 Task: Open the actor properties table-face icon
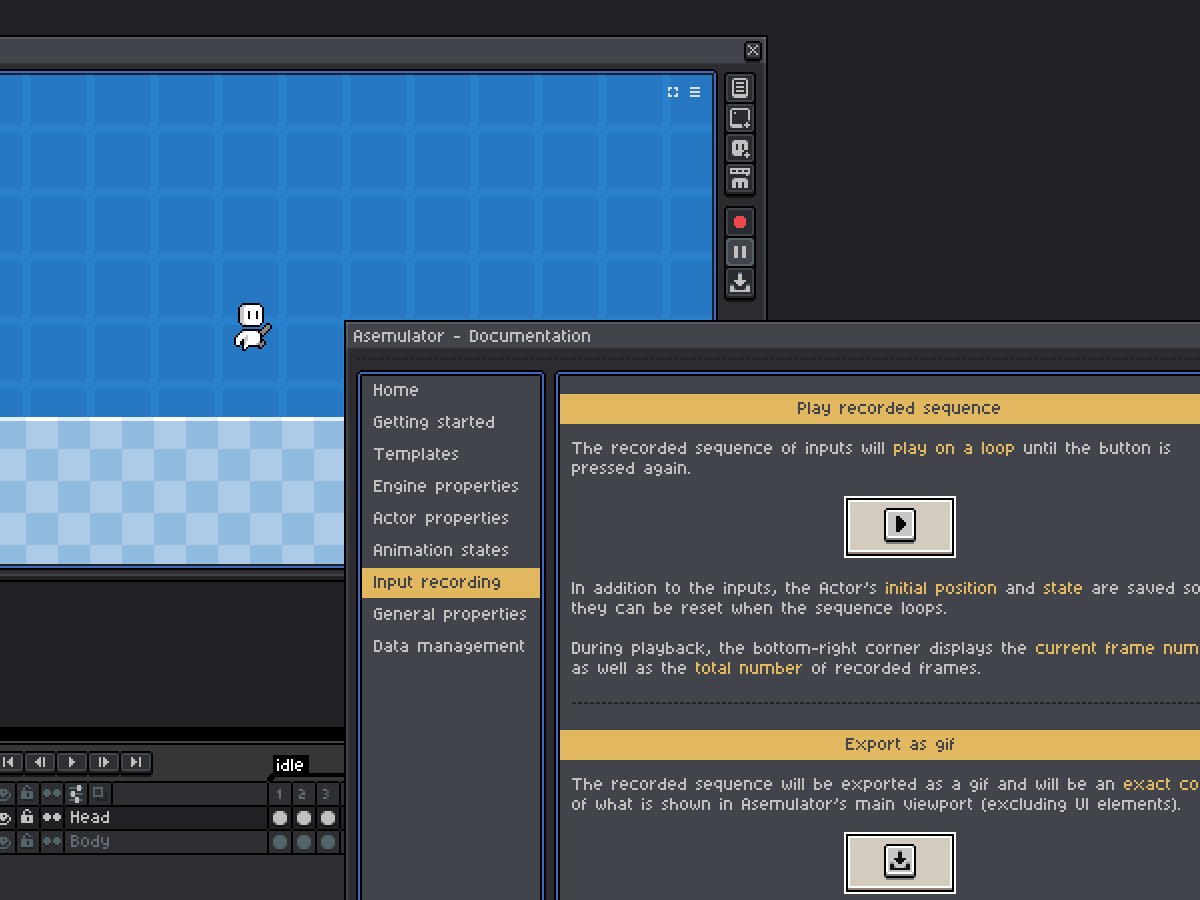pyautogui.click(x=740, y=179)
